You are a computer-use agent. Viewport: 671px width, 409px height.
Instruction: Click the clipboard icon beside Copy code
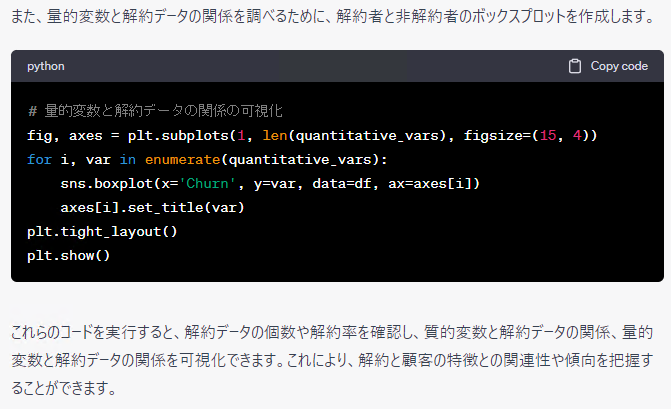[x=574, y=66]
